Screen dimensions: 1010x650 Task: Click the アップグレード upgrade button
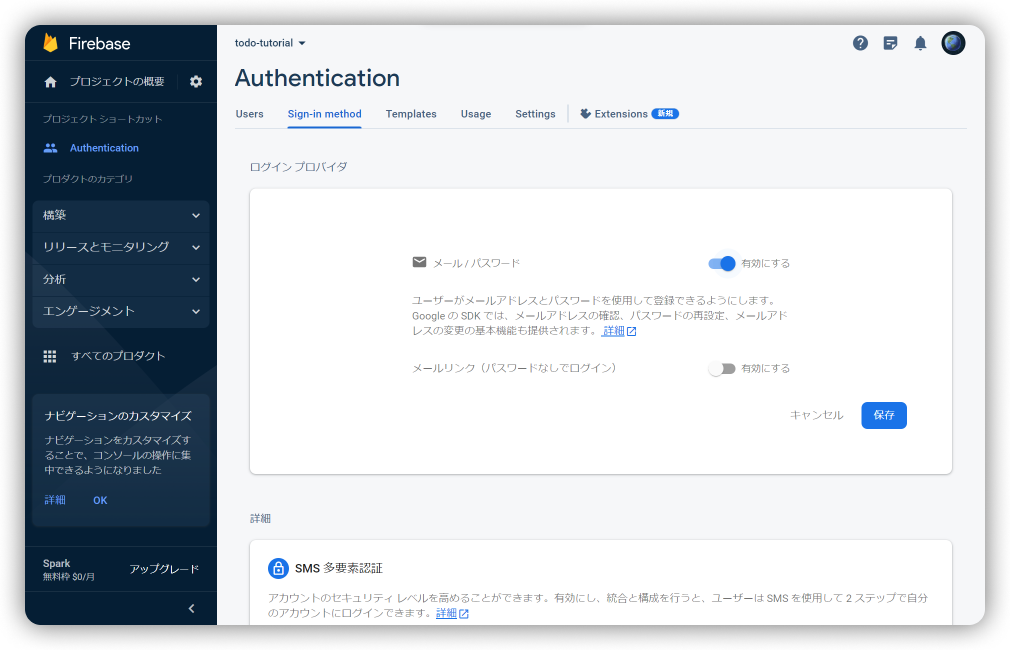(164, 569)
